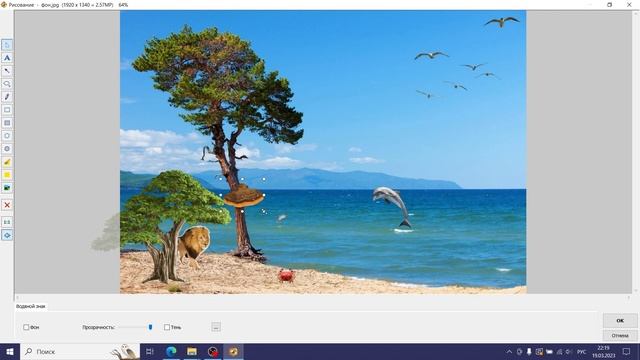Select the yellow highlight rectangle tool

click(7, 175)
